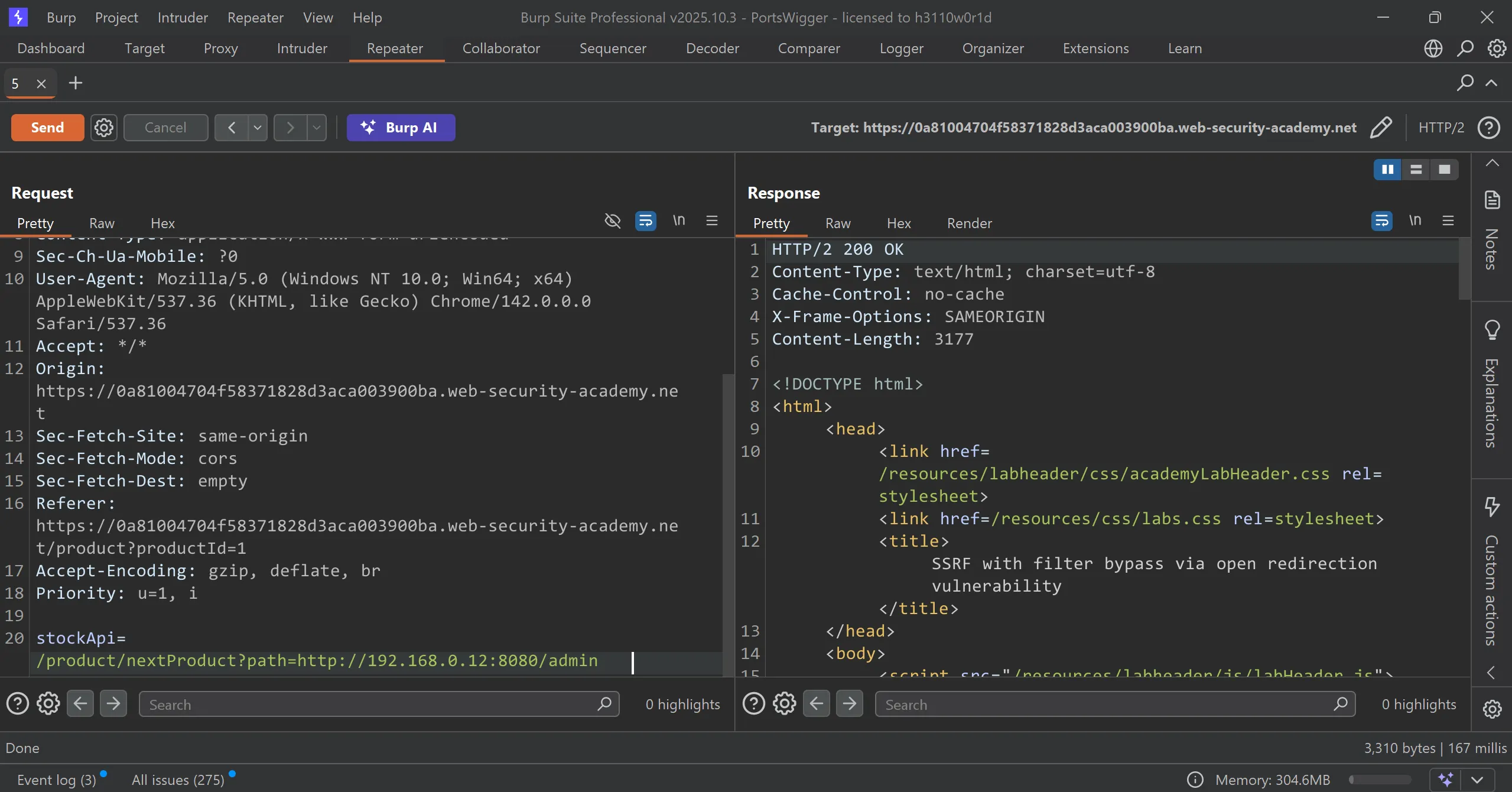
Task: Toggle show newlines in Response panel
Action: click(x=1415, y=221)
